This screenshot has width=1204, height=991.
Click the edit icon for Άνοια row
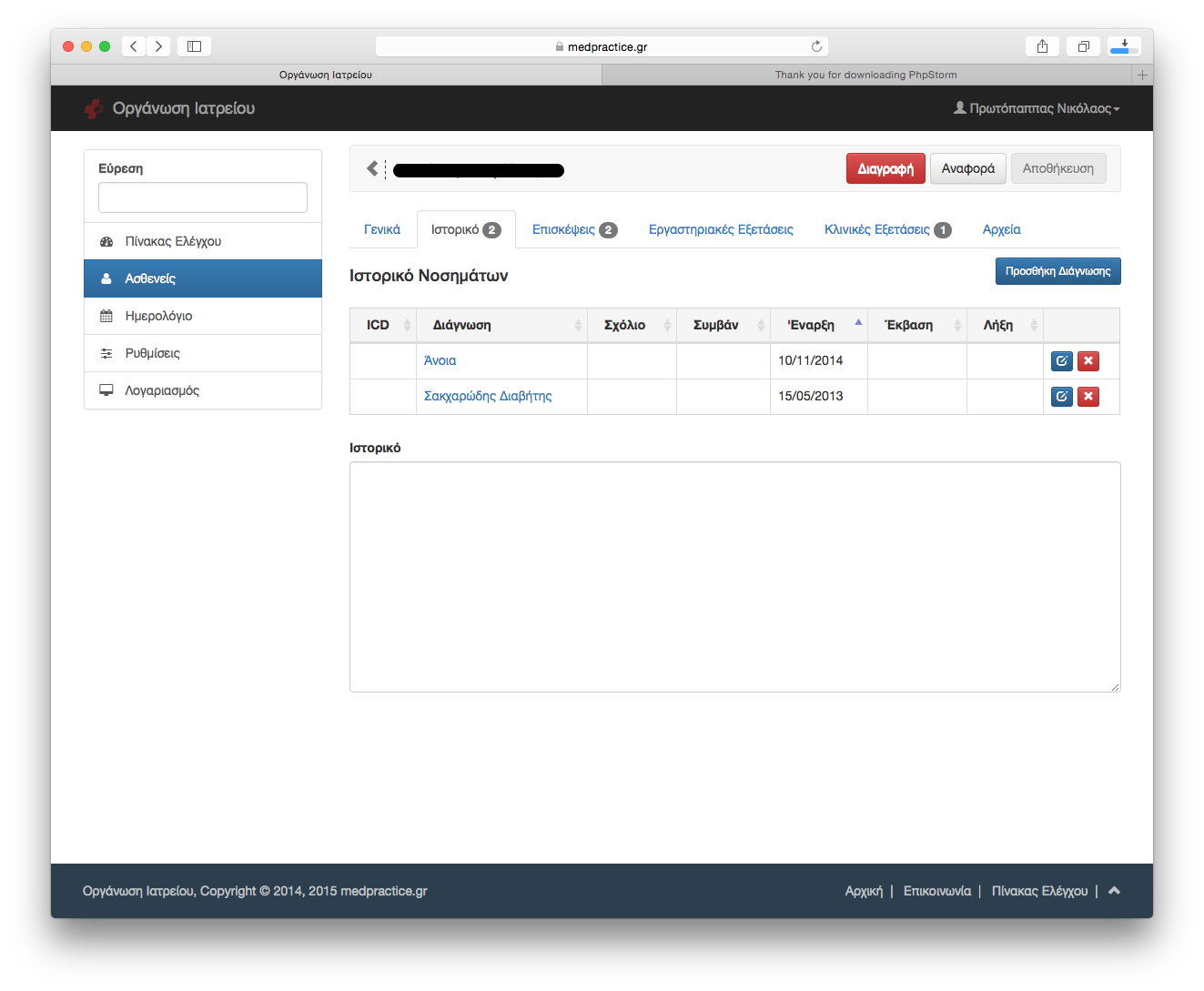pyautogui.click(x=1061, y=361)
